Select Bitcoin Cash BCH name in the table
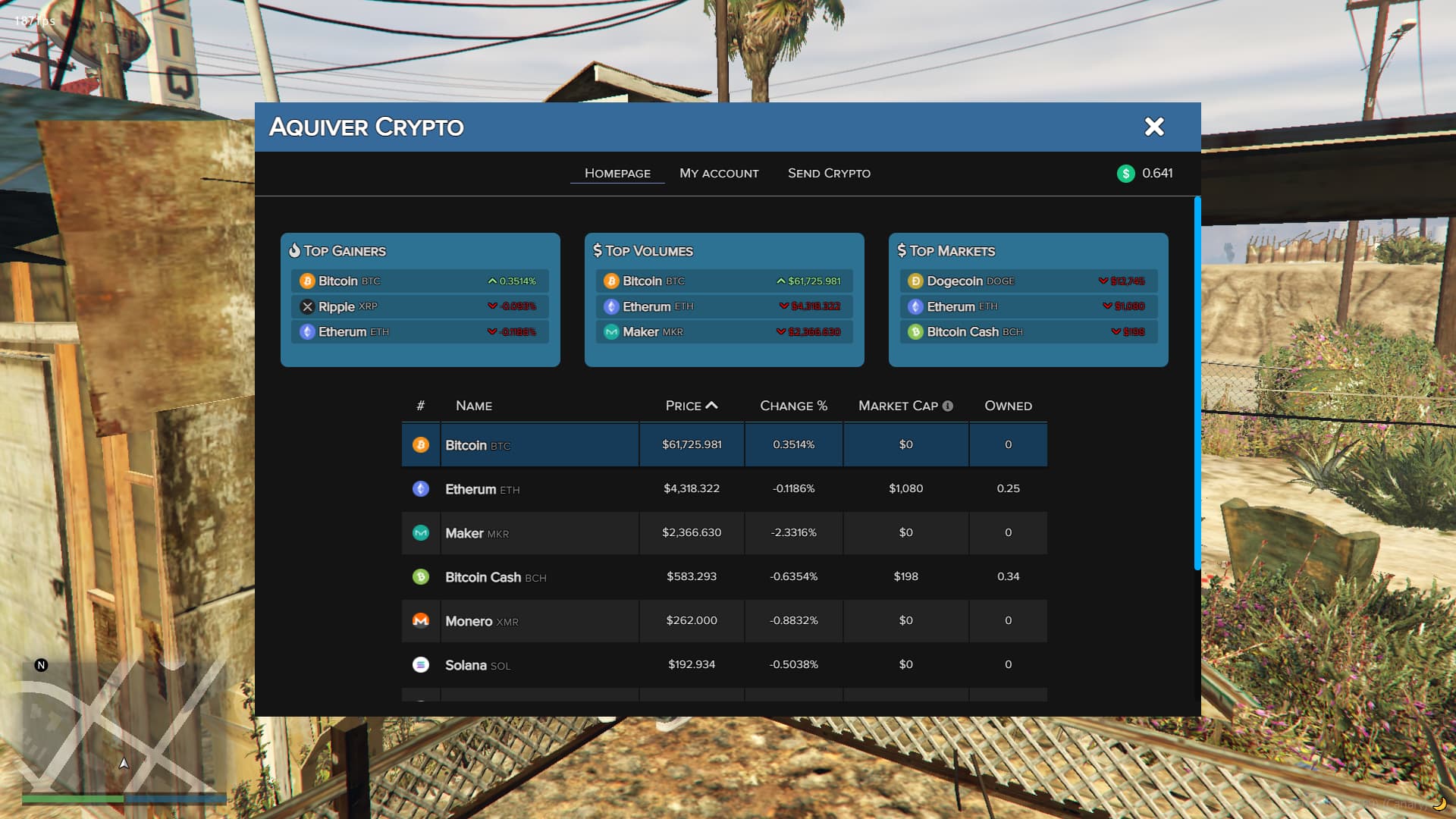 pyautogui.click(x=496, y=577)
